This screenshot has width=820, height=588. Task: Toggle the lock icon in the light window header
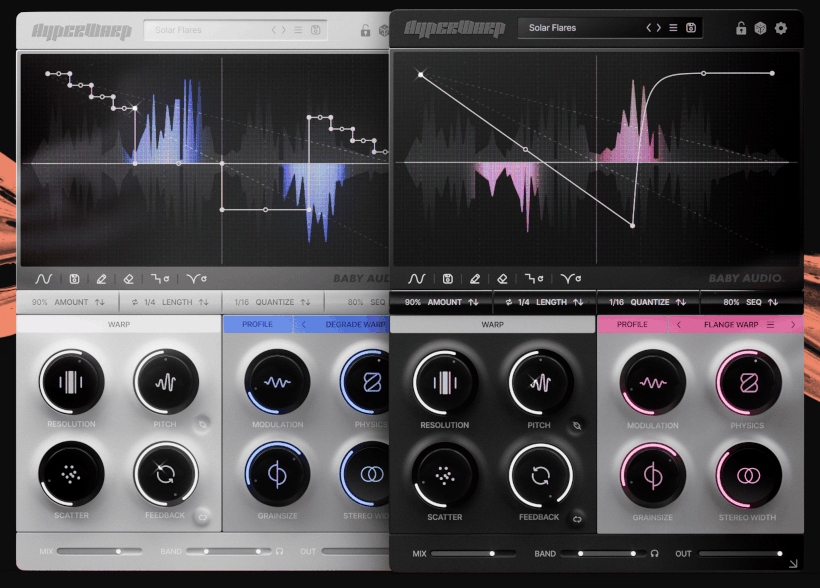(366, 30)
